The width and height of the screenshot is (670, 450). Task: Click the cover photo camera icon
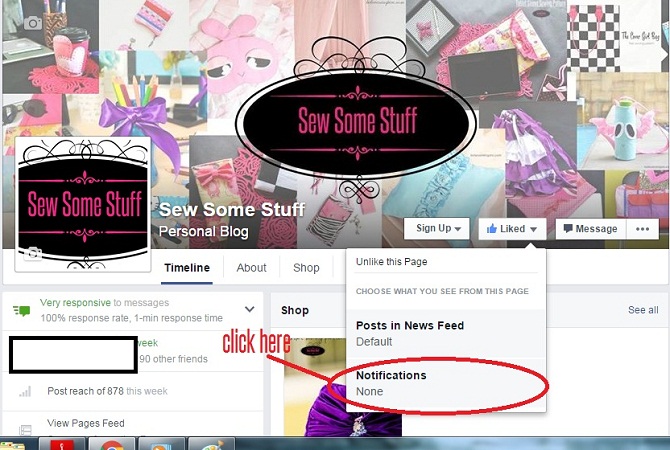click(33, 23)
